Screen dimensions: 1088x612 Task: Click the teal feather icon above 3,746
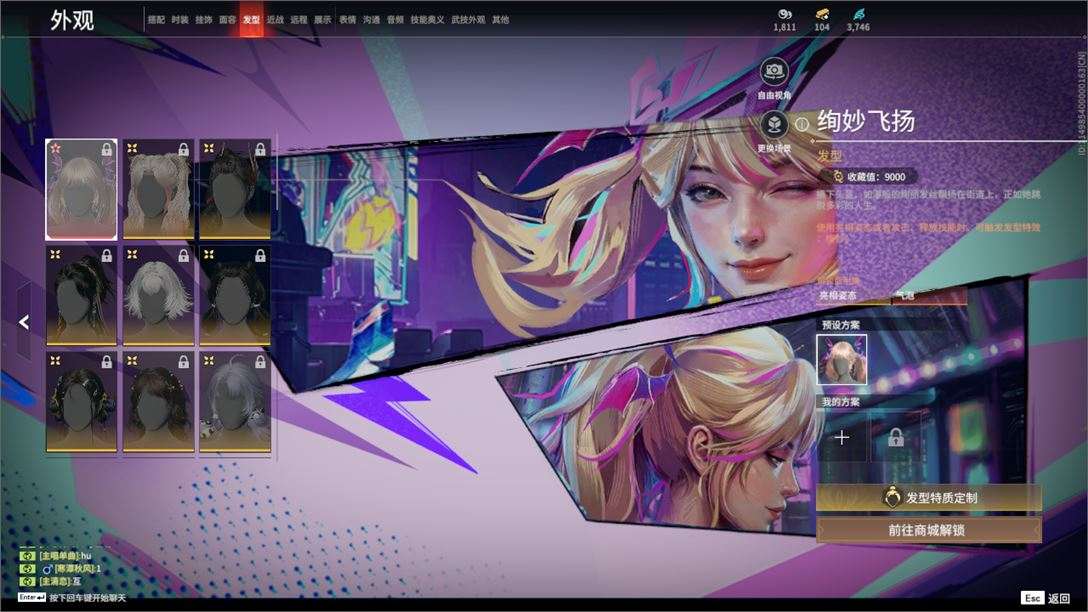(x=858, y=15)
